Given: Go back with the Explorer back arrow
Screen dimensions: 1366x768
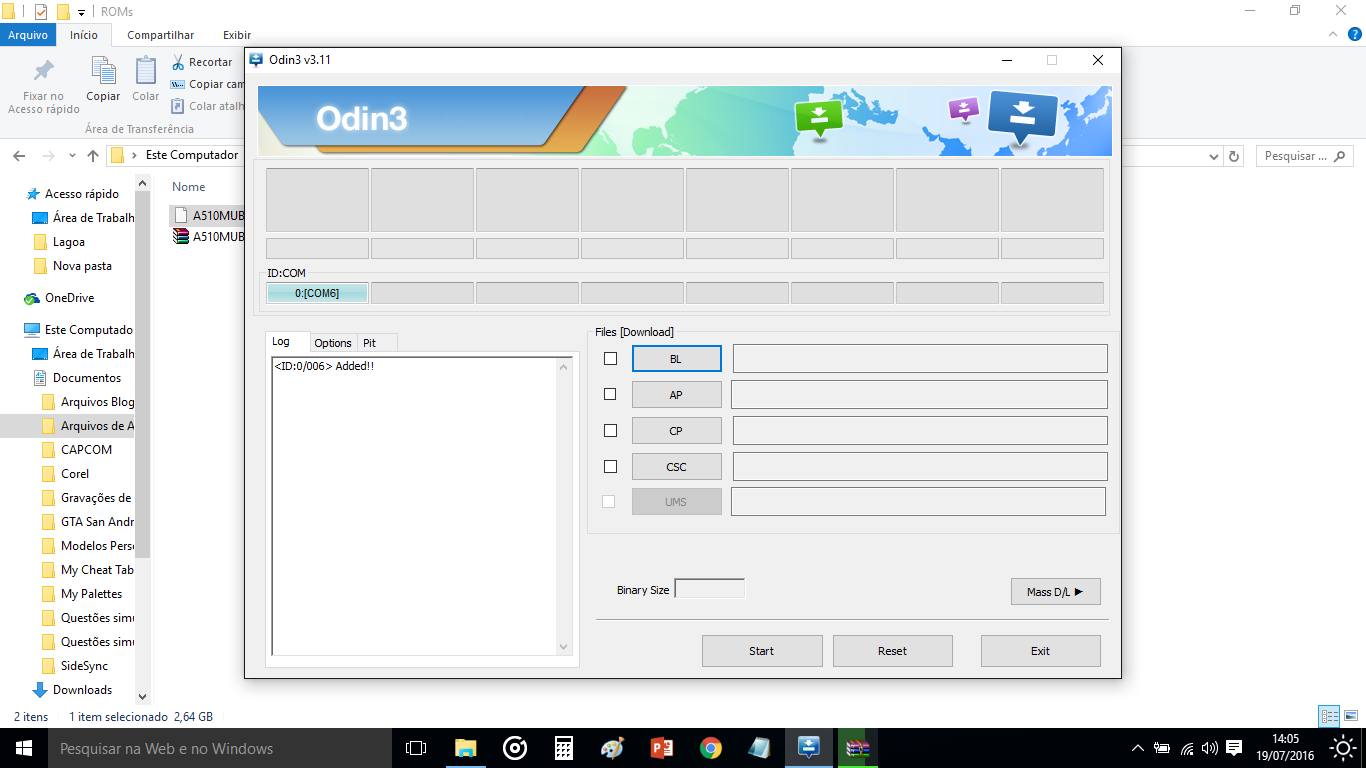Looking at the screenshot, I should click(20, 156).
